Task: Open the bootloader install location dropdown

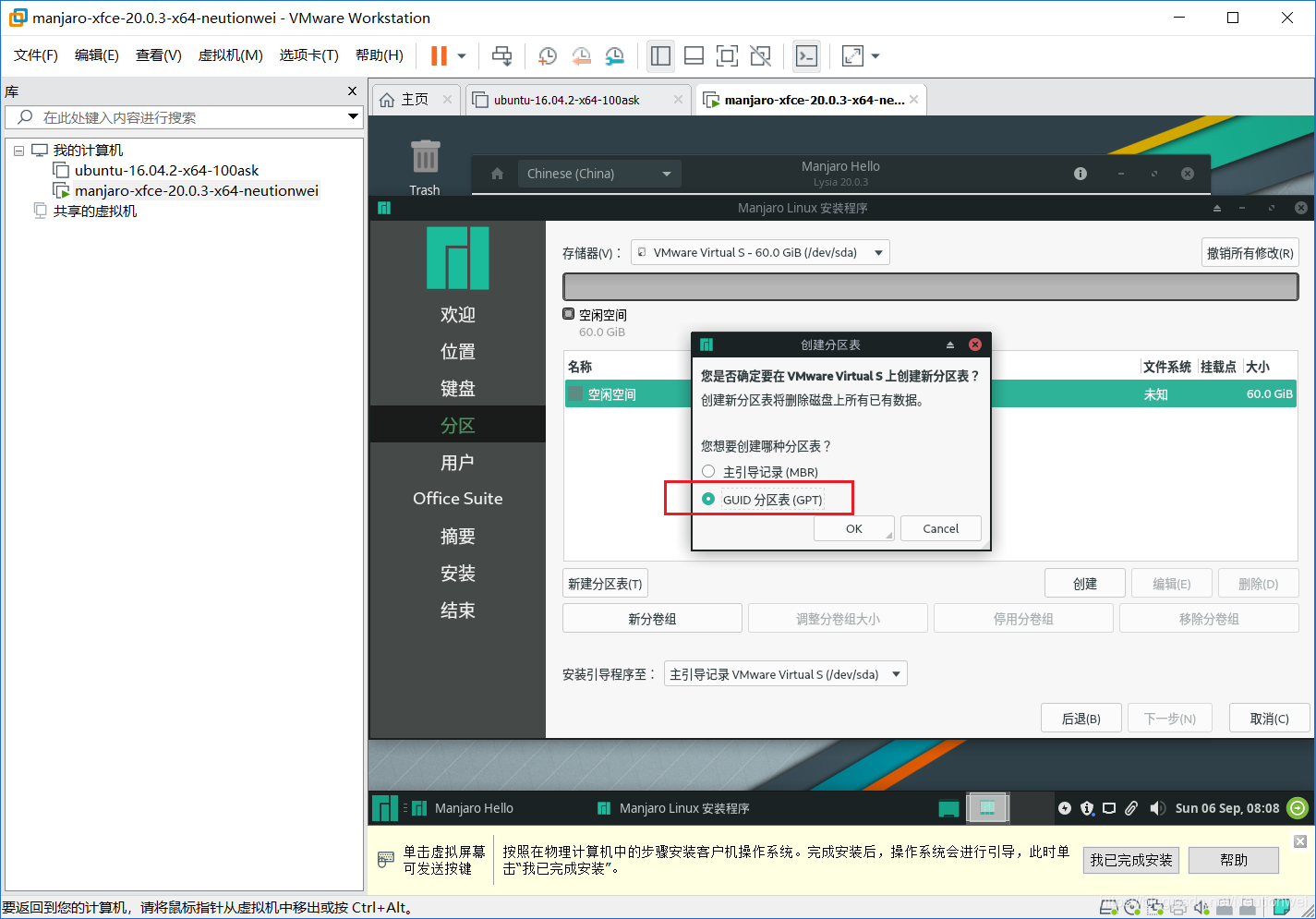Action: click(785, 674)
